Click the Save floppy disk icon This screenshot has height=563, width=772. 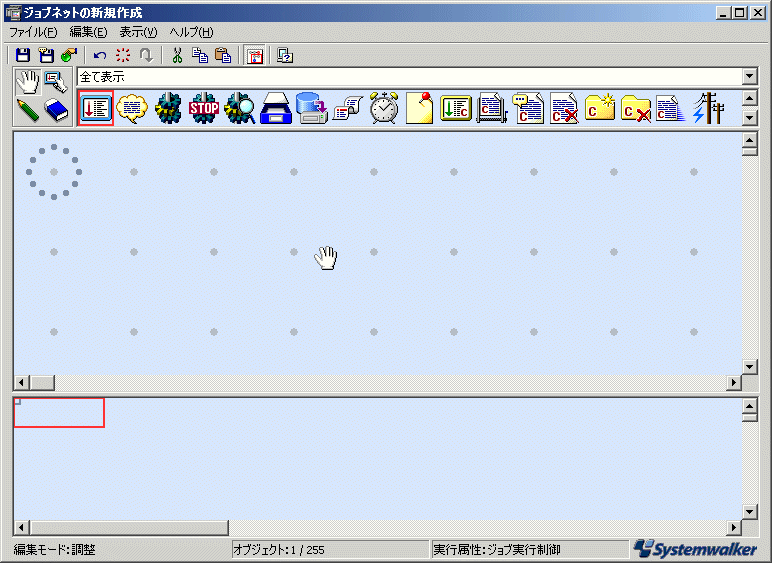[x=23, y=55]
